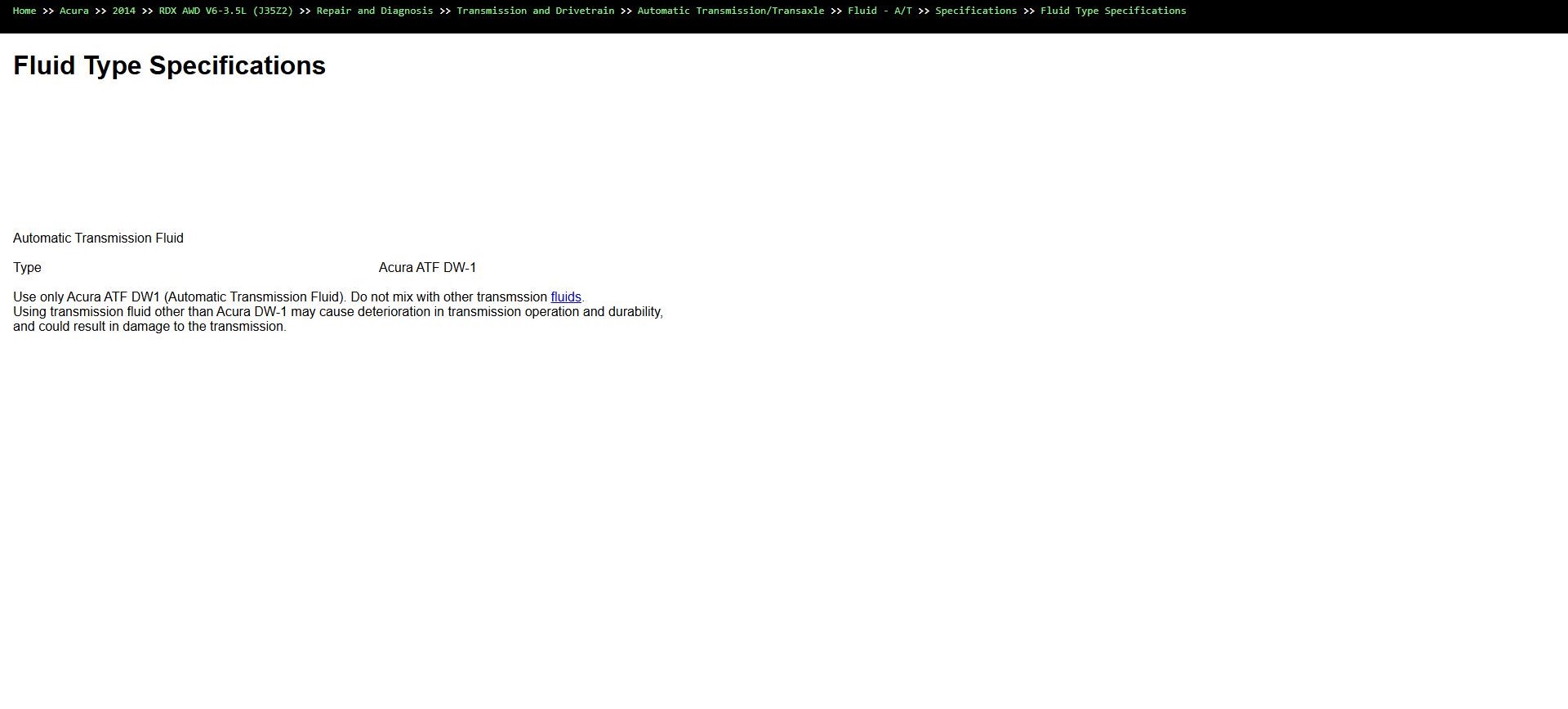The height and width of the screenshot is (709, 1568).
Task: Open the RDX AWD V6-3.5L (J35Z2) breadcrumb
Action: coord(226,11)
